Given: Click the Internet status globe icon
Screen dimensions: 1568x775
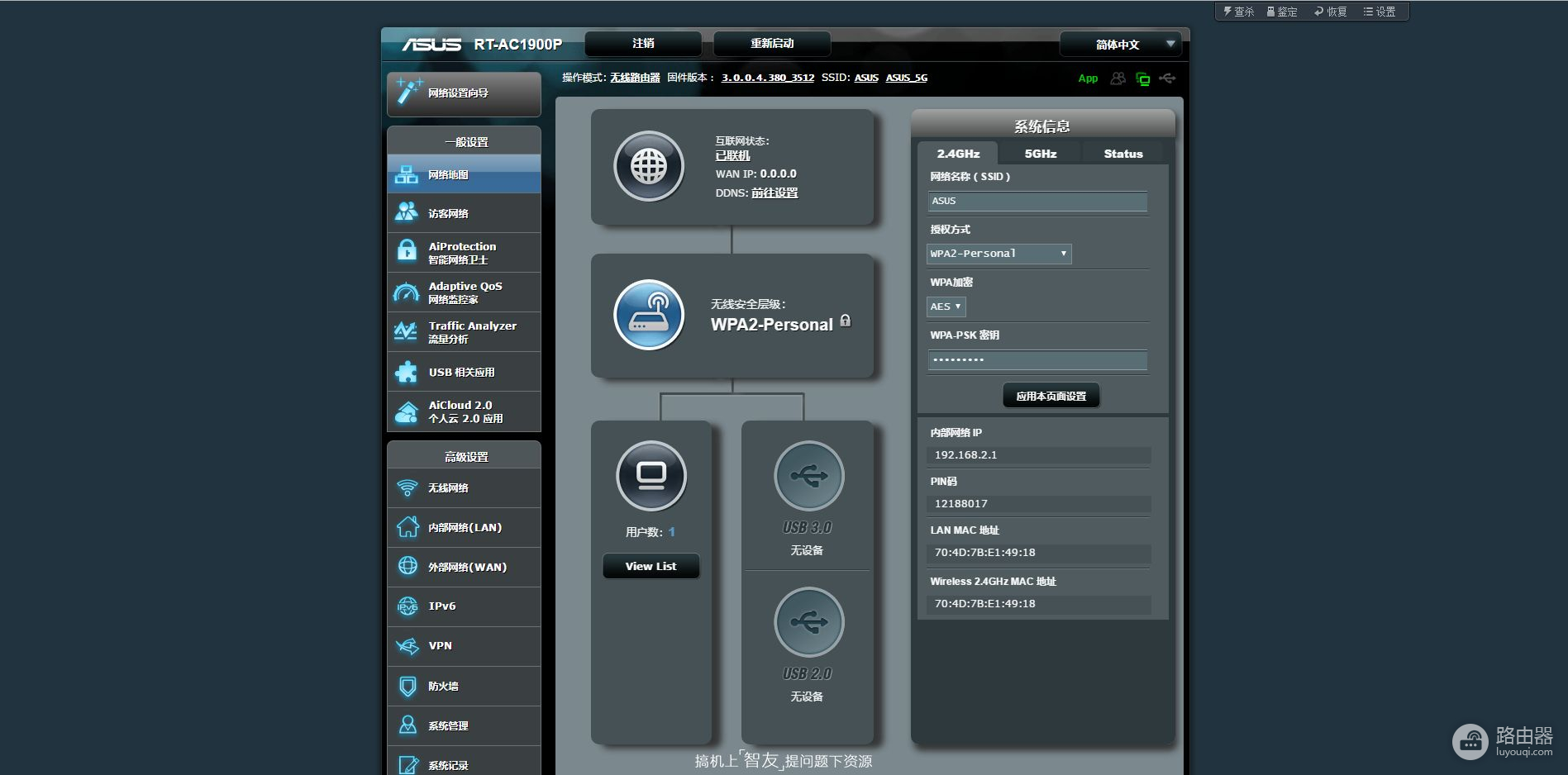Looking at the screenshot, I should coord(649,166).
